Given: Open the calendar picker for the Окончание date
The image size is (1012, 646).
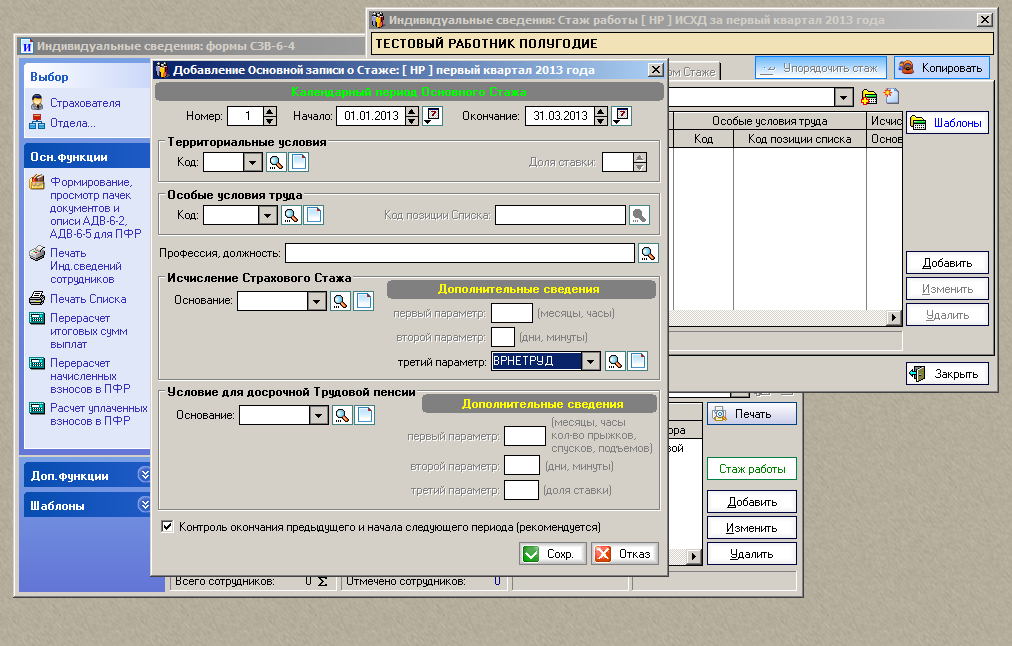Looking at the screenshot, I should click(x=621, y=115).
